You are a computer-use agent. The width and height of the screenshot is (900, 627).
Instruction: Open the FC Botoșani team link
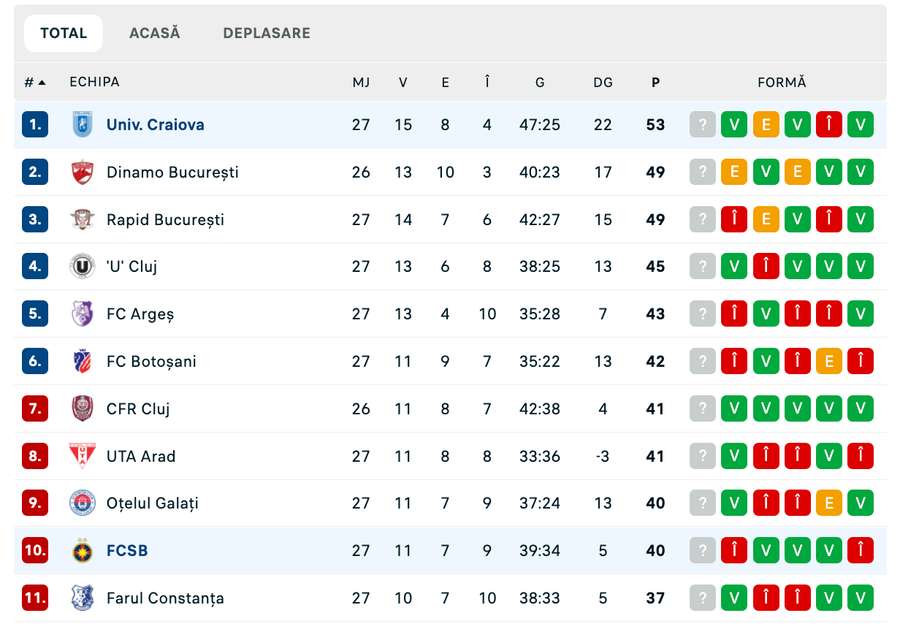tap(151, 361)
